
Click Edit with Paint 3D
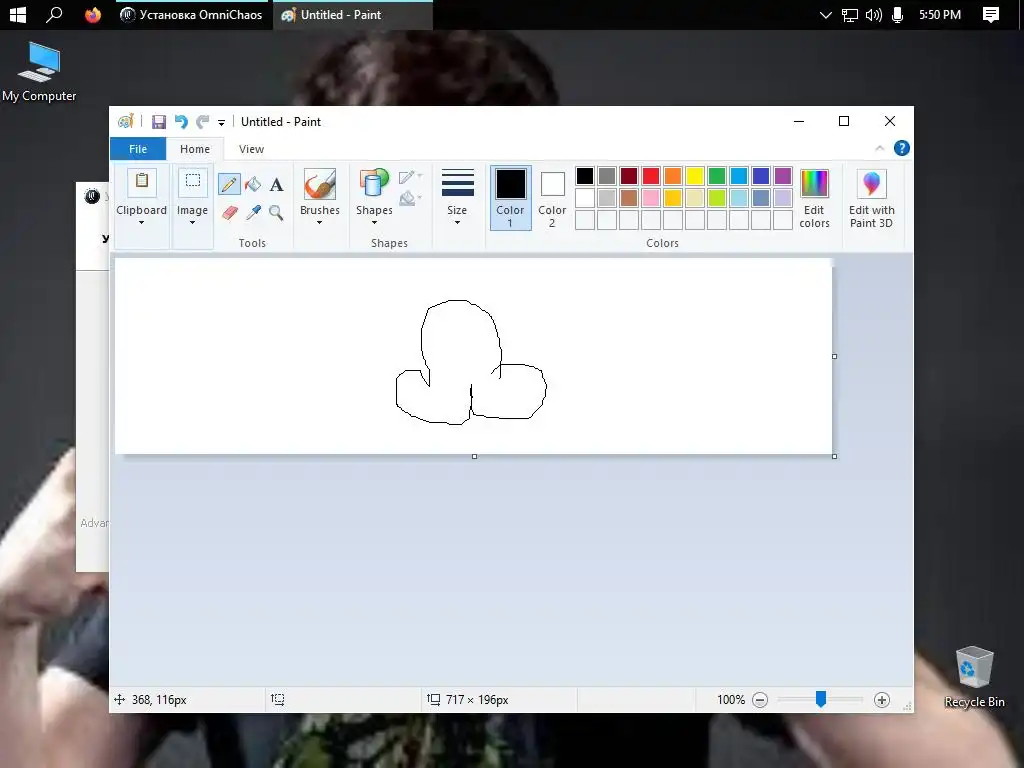tap(872, 199)
